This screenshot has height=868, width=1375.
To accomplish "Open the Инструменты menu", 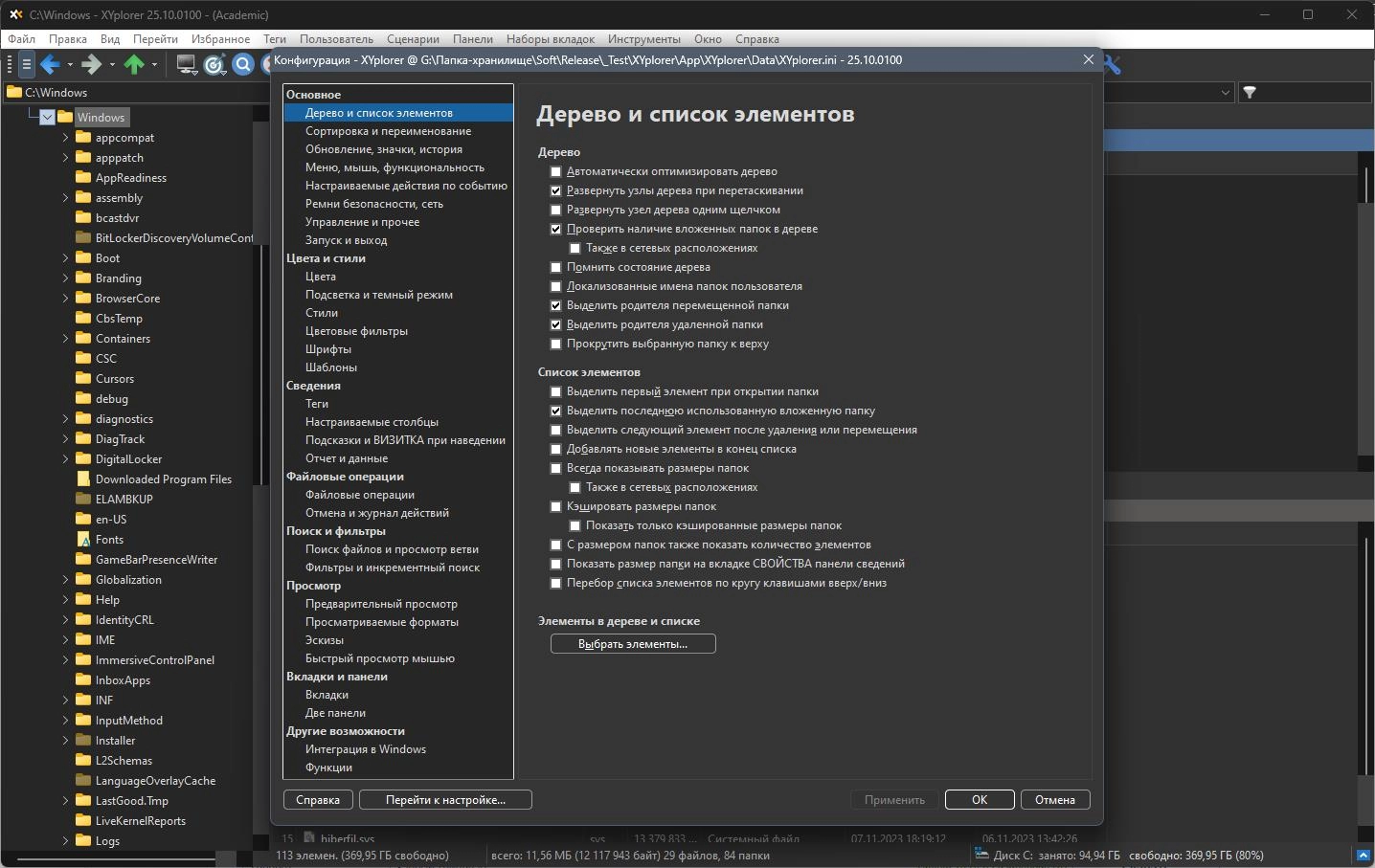I will coord(643,39).
